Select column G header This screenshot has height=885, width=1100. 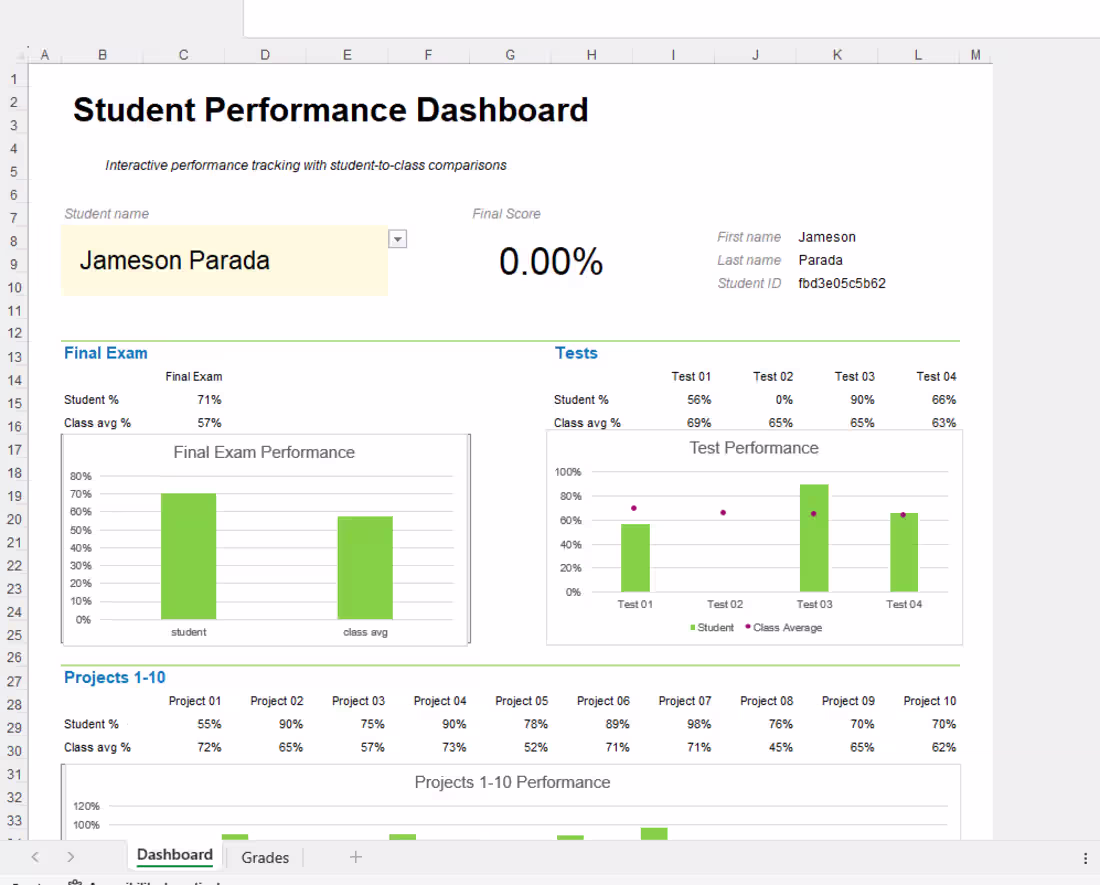point(510,55)
